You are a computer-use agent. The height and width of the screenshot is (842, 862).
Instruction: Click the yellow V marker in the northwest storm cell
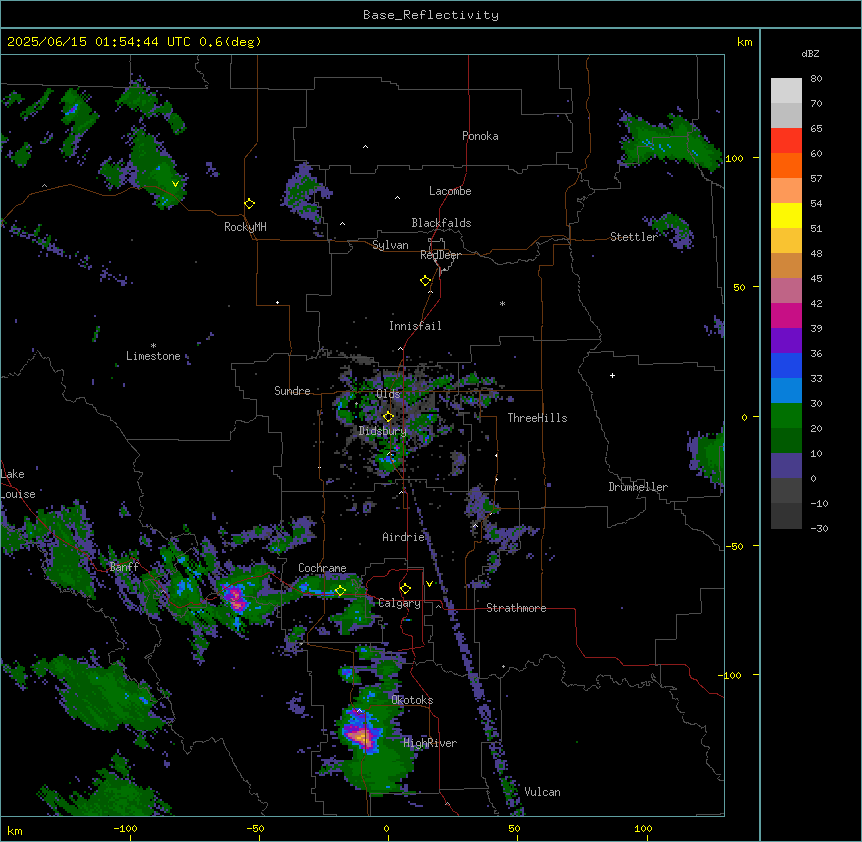click(175, 184)
